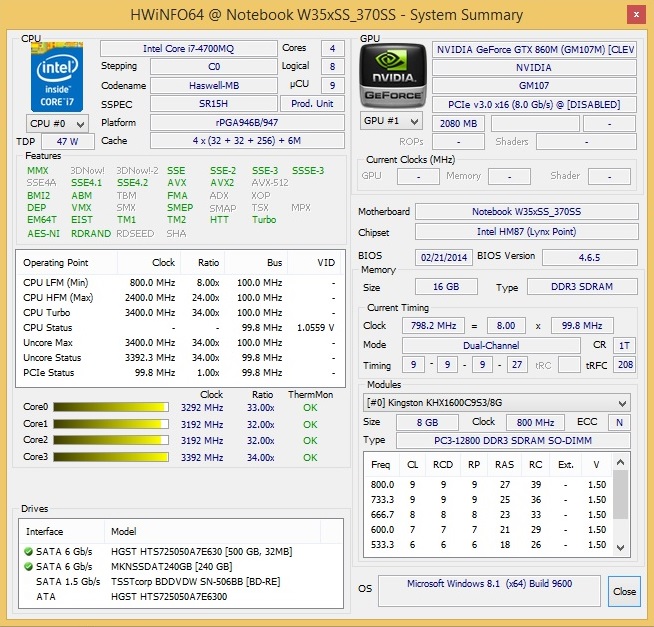
Task: Click the AES-NI feature label
Action: pyautogui.click(x=43, y=234)
